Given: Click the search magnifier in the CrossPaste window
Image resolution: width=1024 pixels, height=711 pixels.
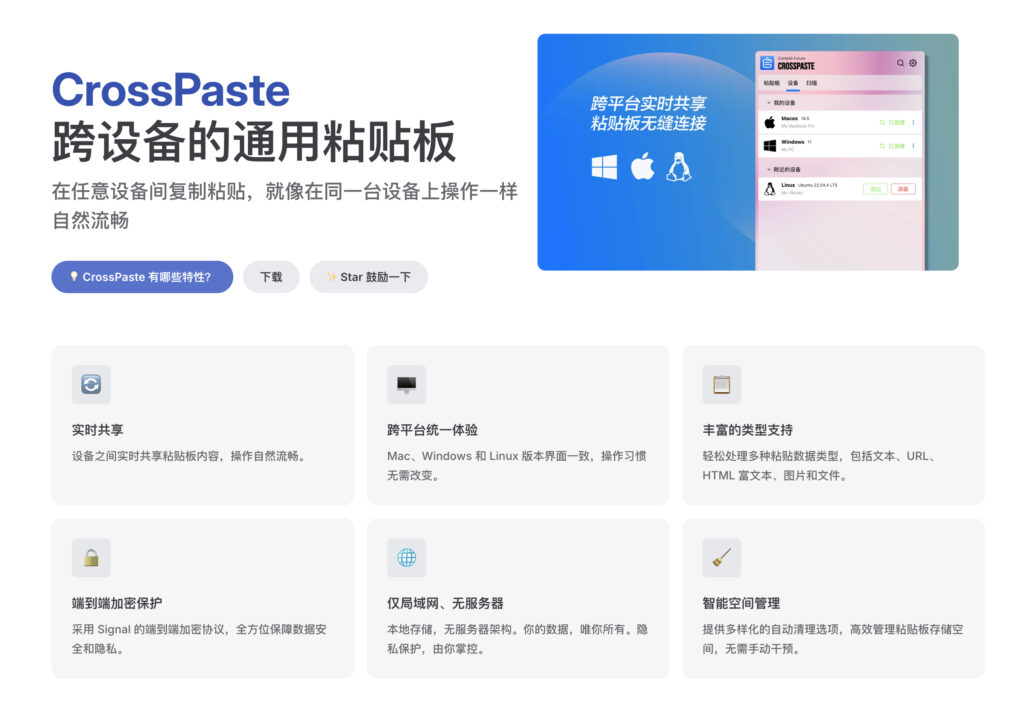Looking at the screenshot, I should coord(900,63).
